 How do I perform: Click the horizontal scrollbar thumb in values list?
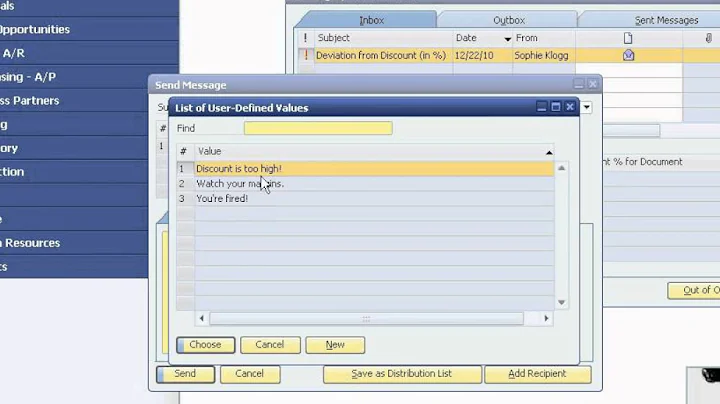pos(366,318)
